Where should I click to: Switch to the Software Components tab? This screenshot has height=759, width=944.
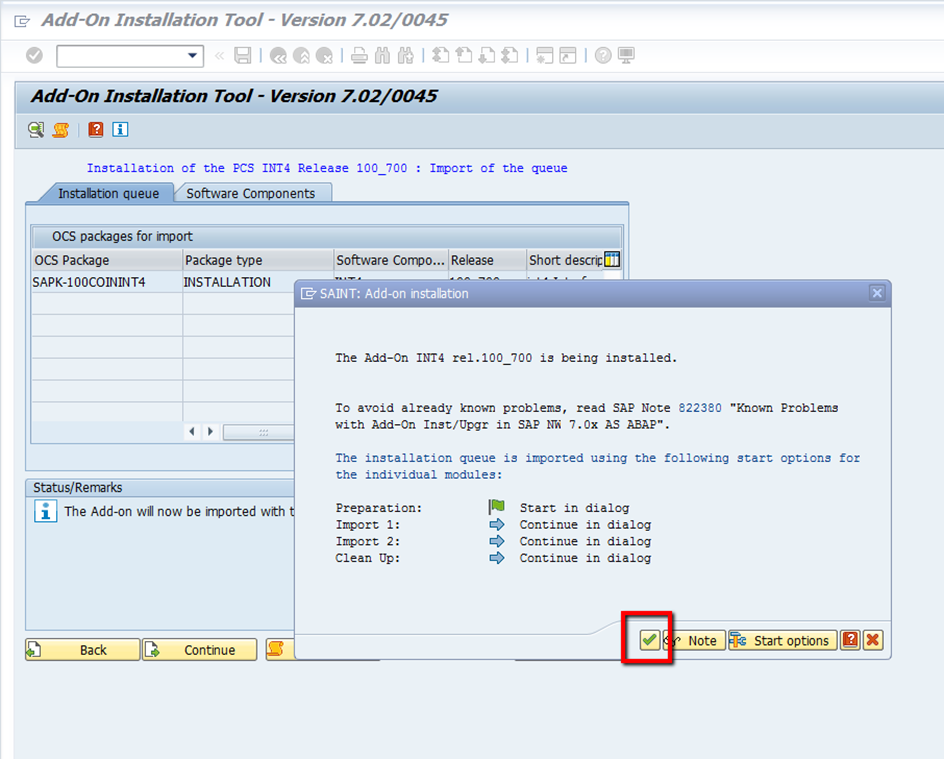[250, 193]
